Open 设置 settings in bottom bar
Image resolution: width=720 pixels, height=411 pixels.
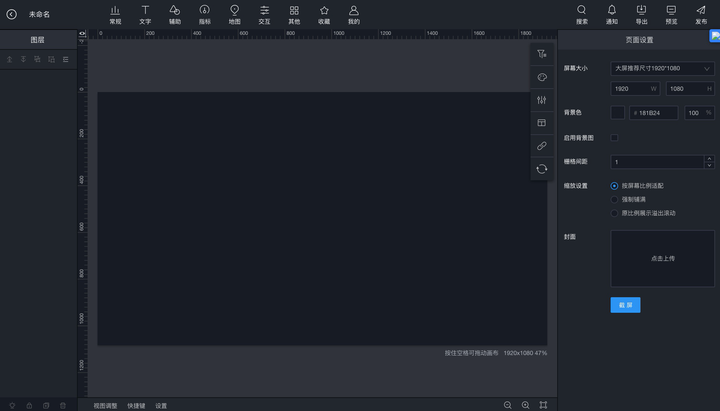coord(161,405)
